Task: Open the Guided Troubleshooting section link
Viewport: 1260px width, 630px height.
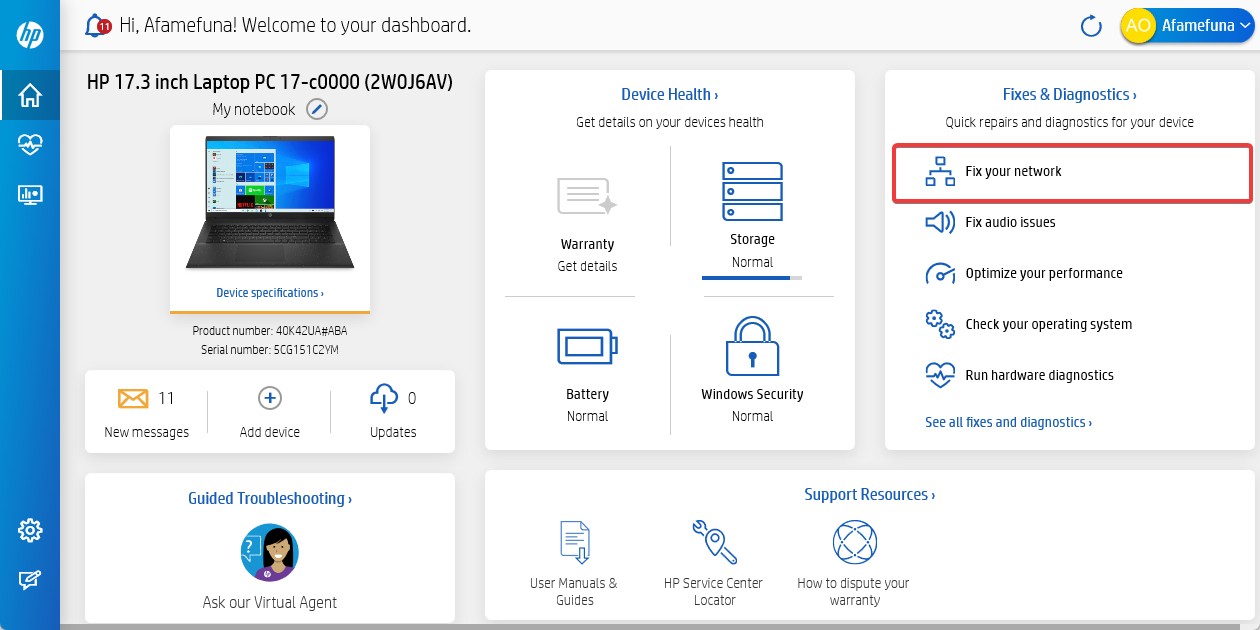Action: tap(270, 498)
